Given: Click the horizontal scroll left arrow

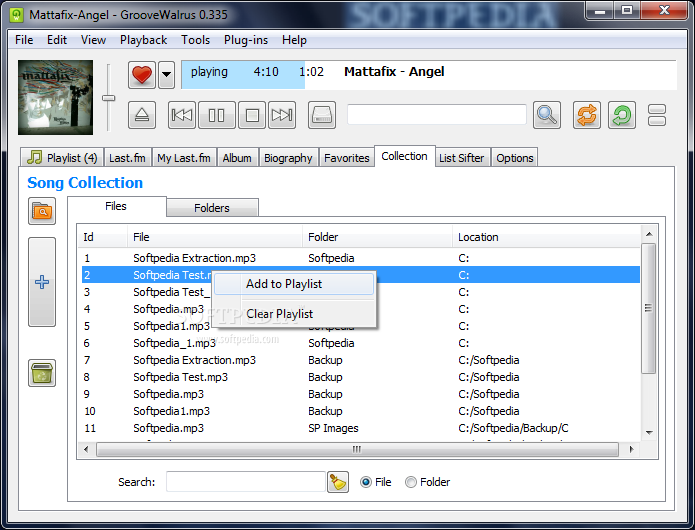Looking at the screenshot, I should click(86, 449).
